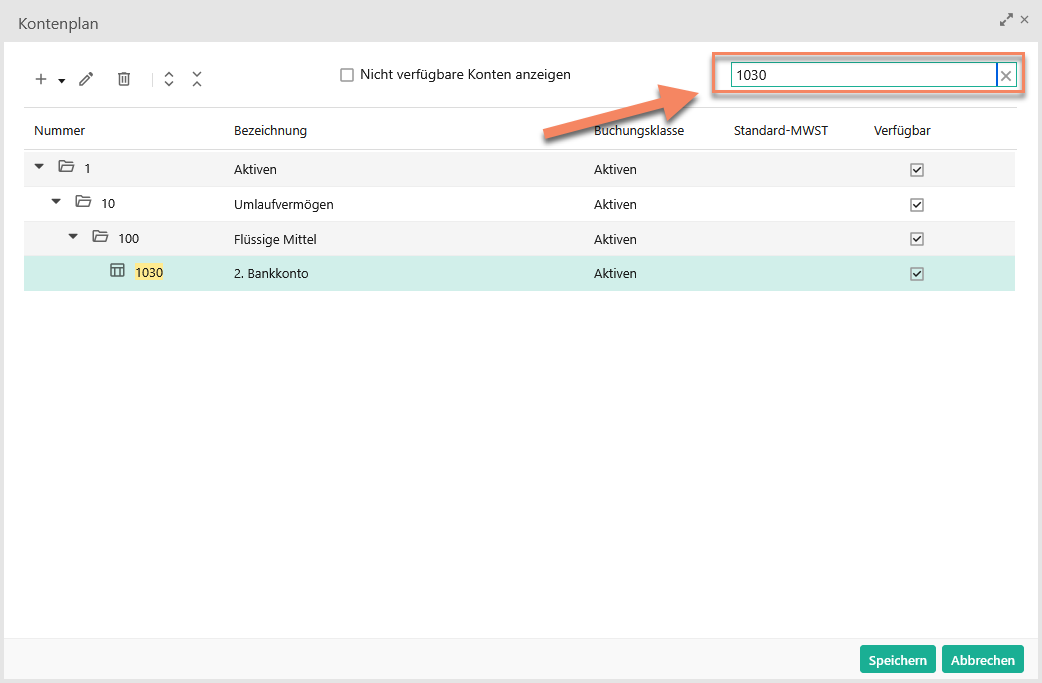1042x683 pixels.
Task: Click the Speichern button
Action: click(898, 660)
